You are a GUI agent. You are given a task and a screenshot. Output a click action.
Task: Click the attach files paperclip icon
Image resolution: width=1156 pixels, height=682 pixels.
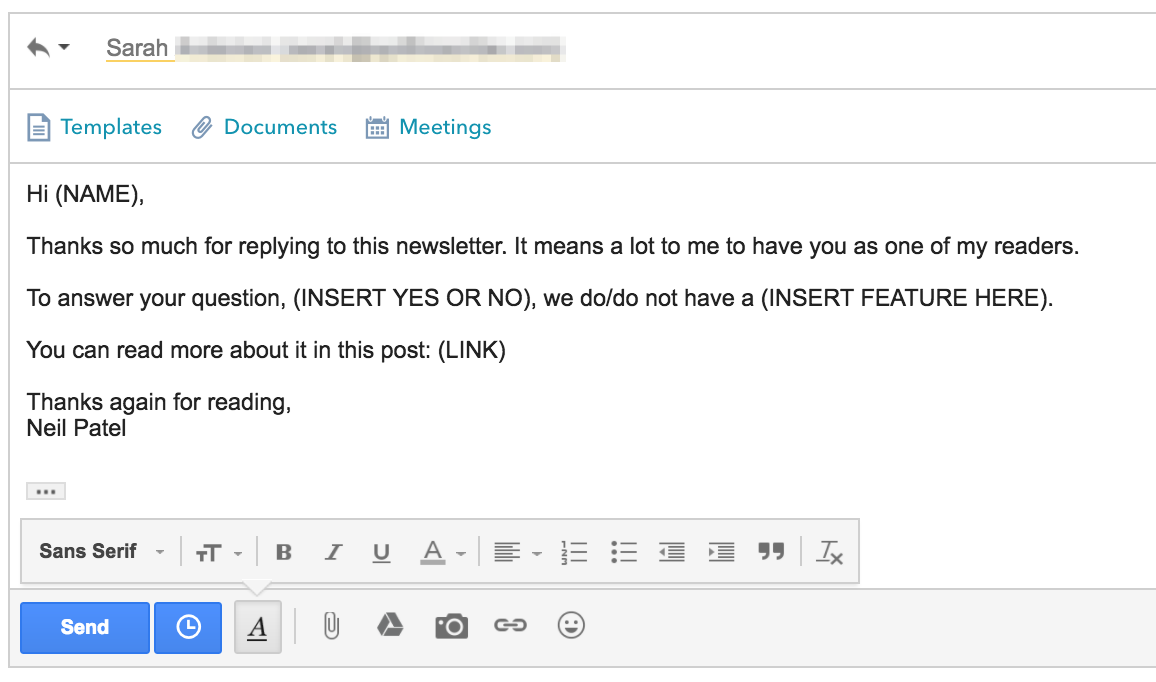(332, 626)
